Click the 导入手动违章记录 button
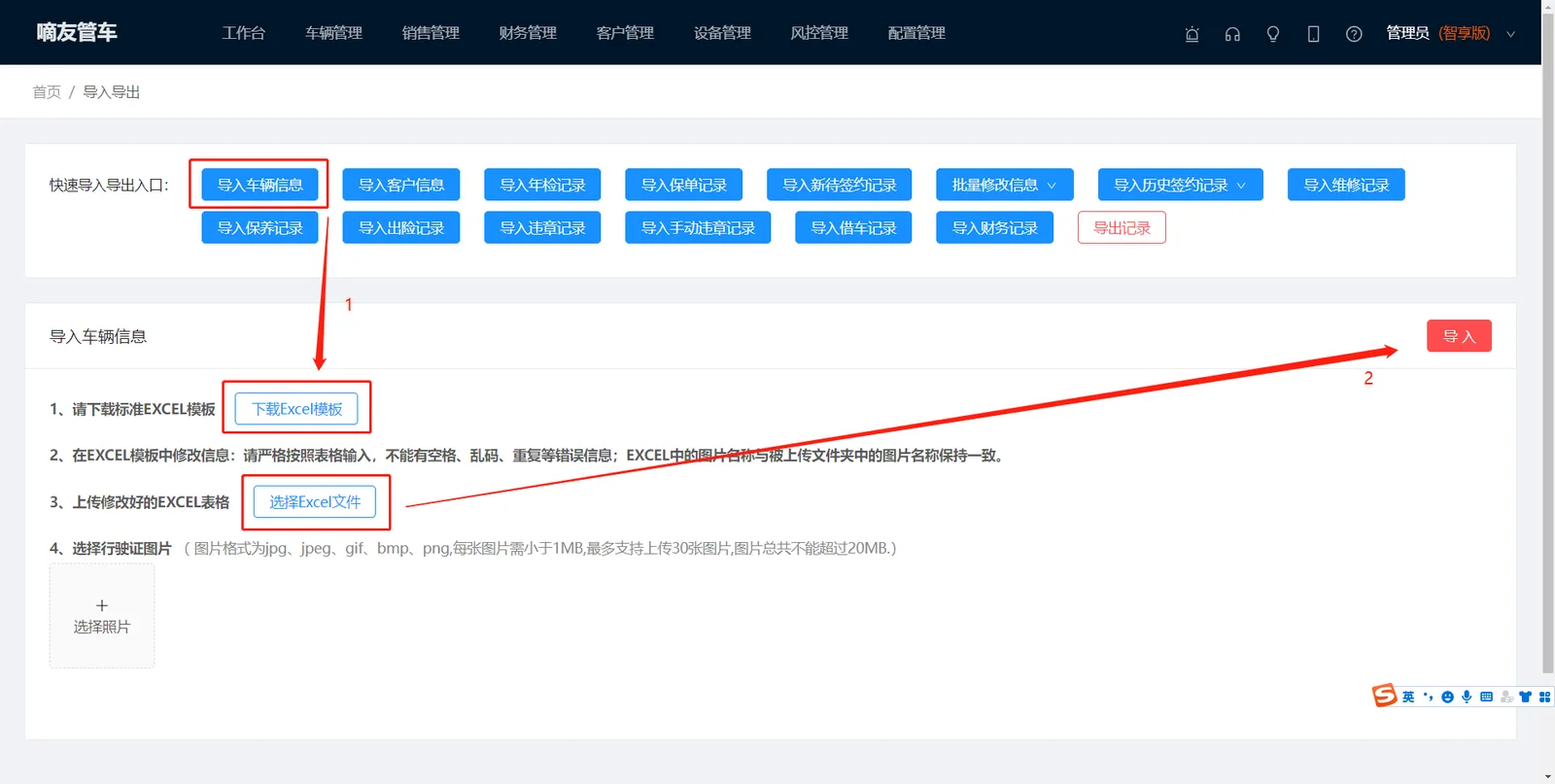The width and height of the screenshot is (1555, 784). [x=698, y=227]
